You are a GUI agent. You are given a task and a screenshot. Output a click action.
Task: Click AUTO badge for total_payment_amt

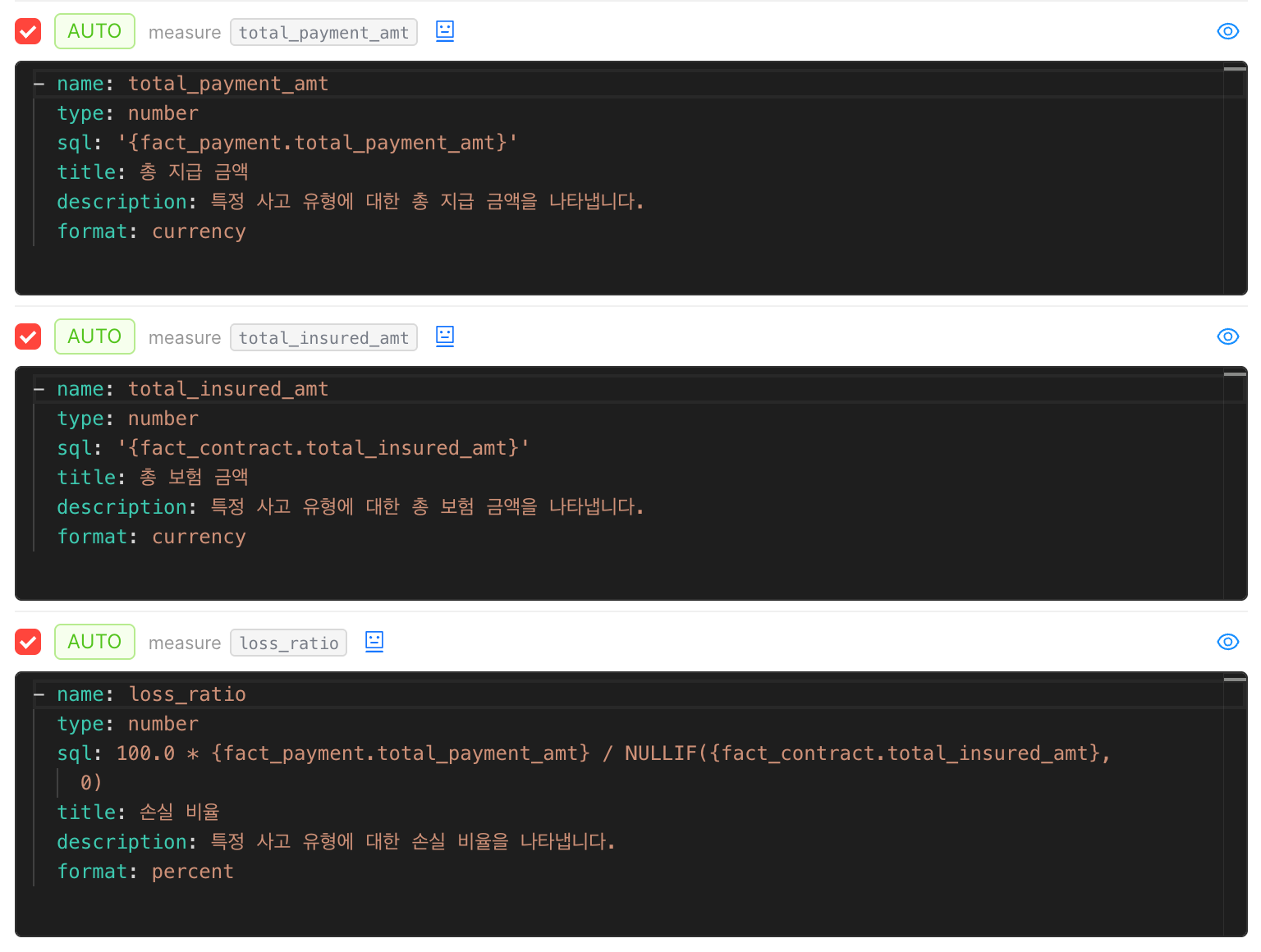point(94,31)
